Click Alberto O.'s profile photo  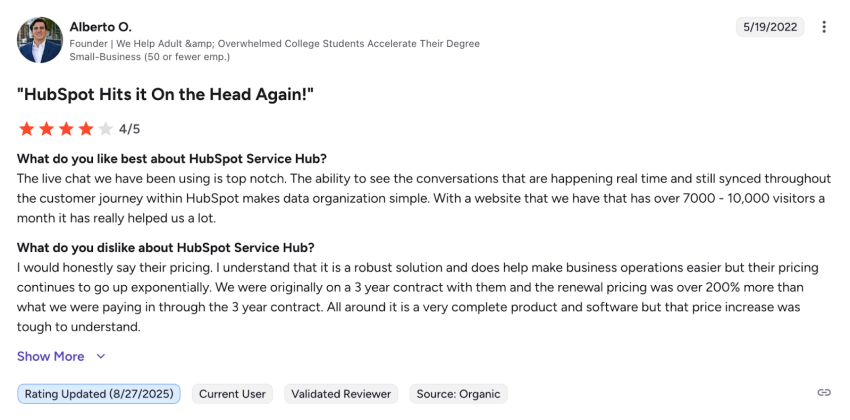tap(40, 39)
